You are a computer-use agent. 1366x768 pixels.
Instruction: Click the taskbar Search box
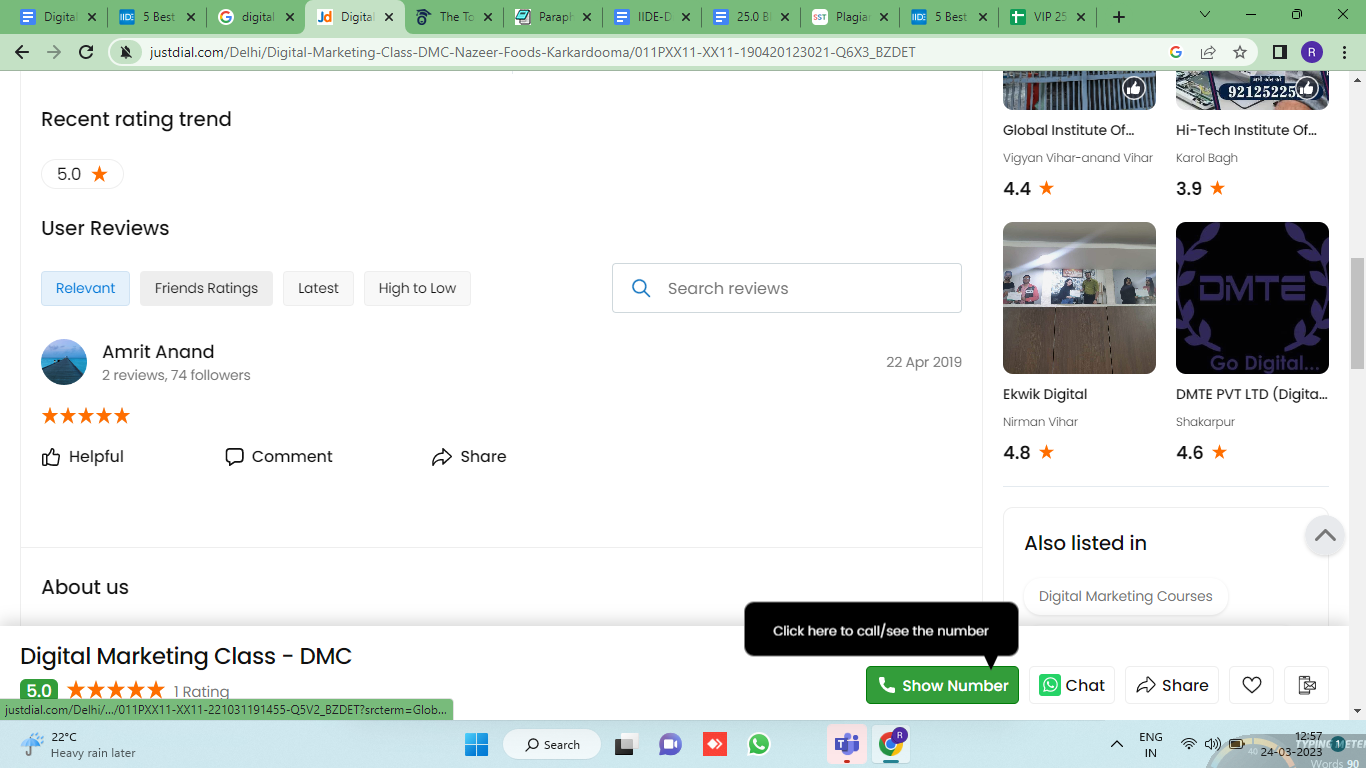point(551,744)
